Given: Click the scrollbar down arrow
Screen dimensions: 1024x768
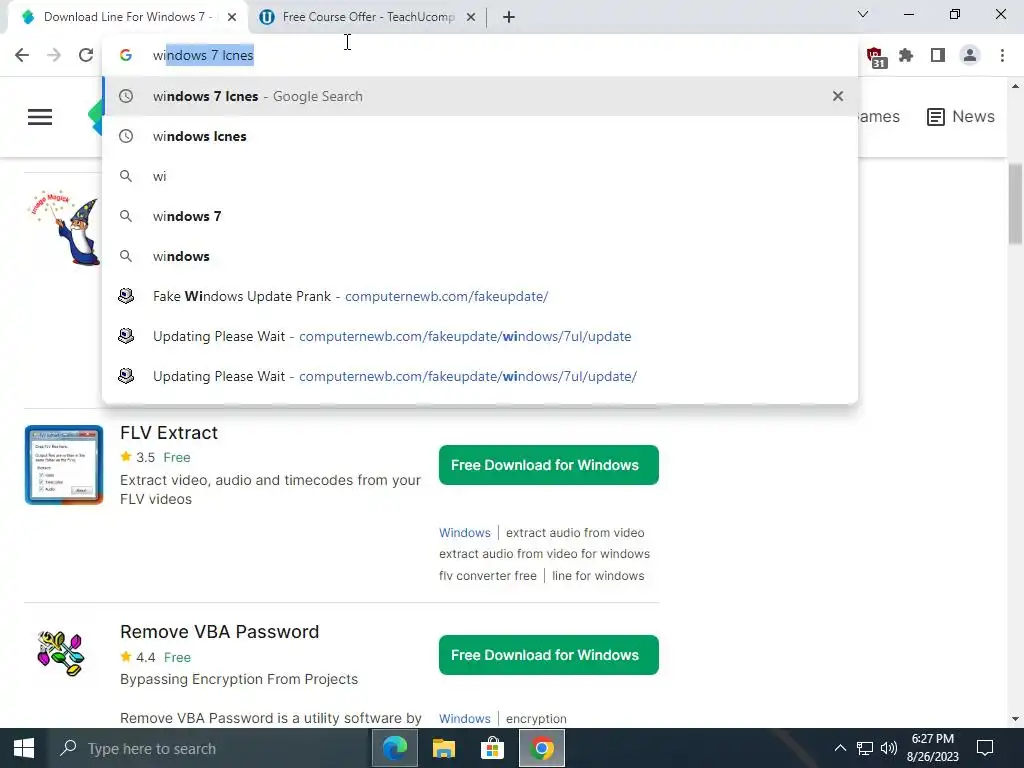Looking at the screenshot, I should [x=1015, y=719].
